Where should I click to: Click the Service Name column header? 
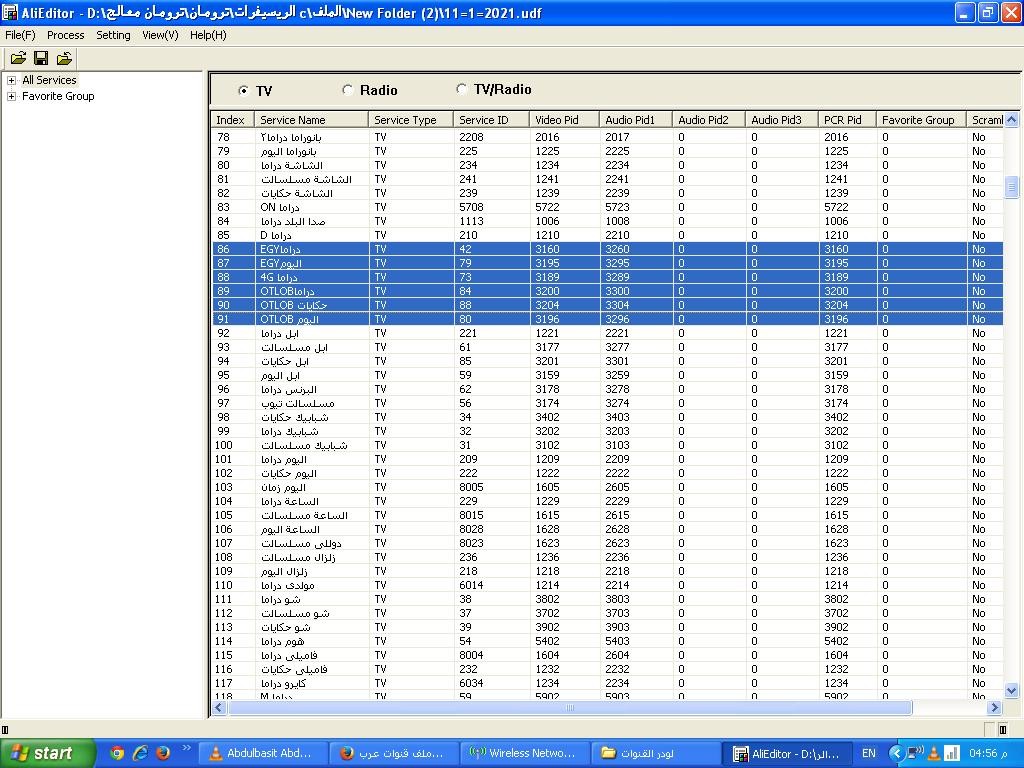310,120
